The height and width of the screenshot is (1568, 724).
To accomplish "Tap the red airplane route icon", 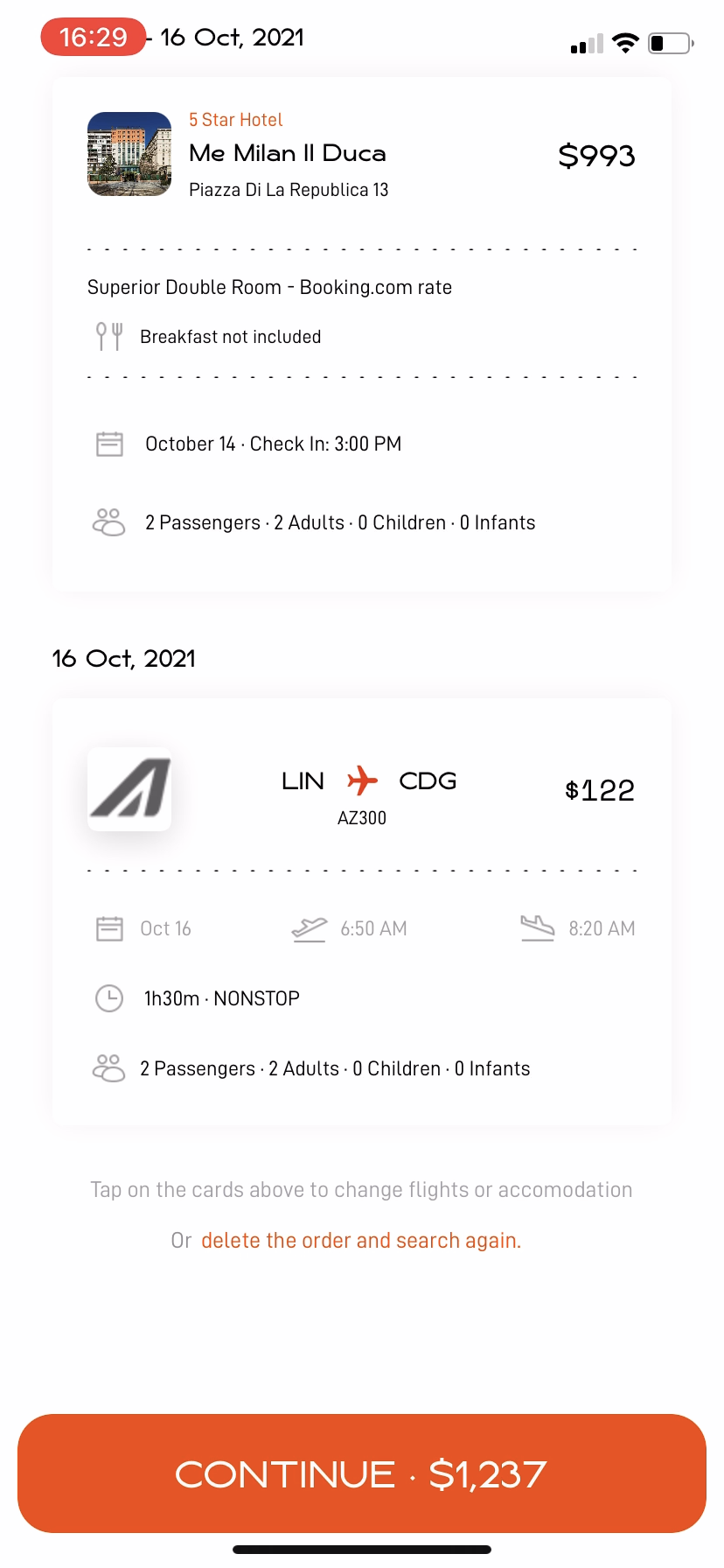I will [x=362, y=780].
